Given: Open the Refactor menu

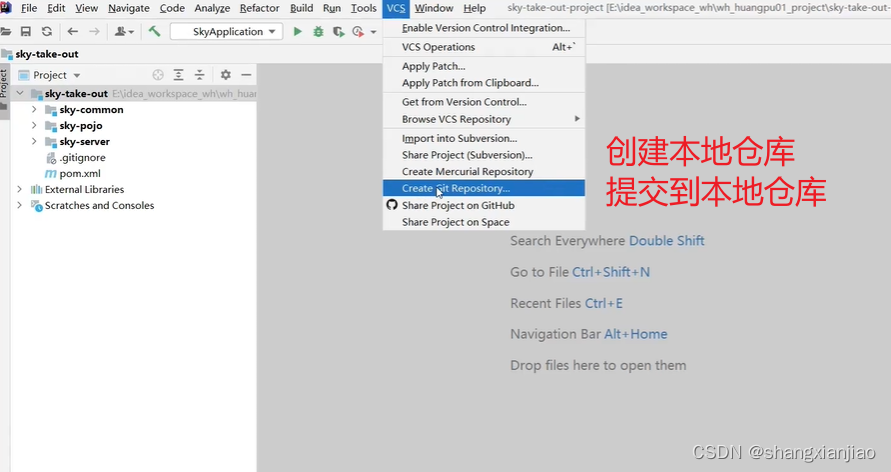Looking at the screenshot, I should (x=259, y=8).
